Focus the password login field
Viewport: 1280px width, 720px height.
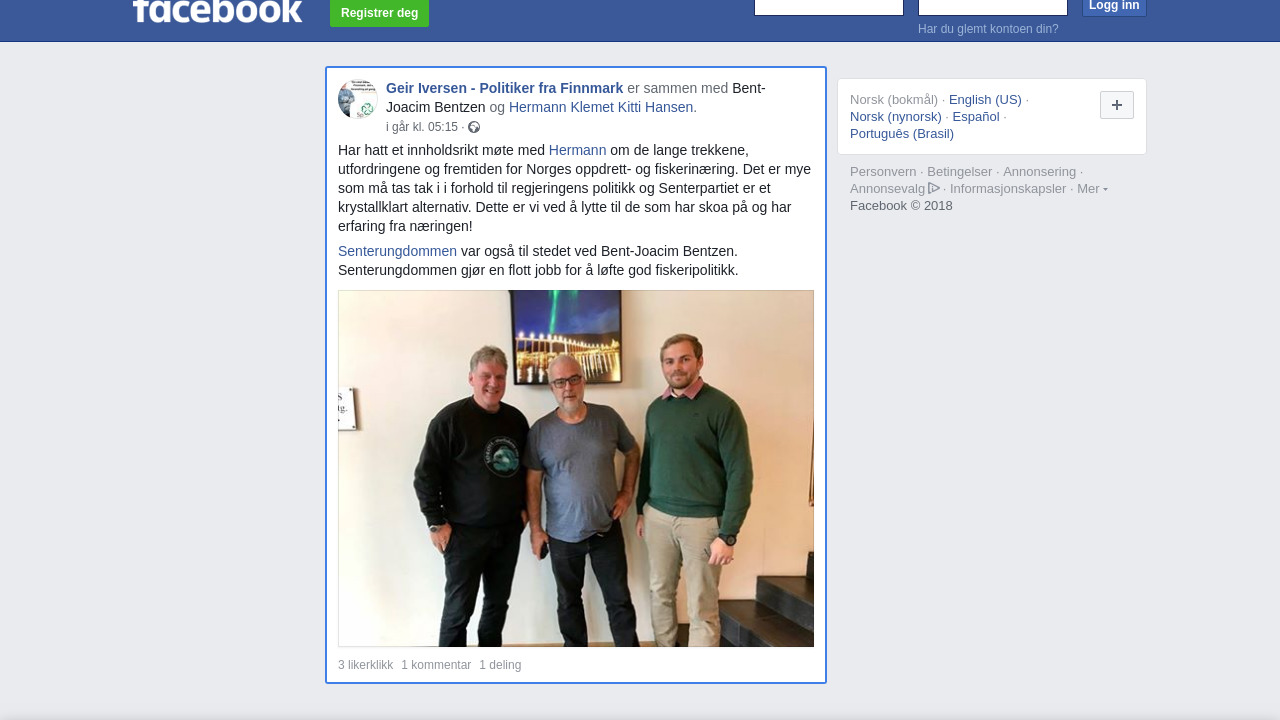pyautogui.click(x=993, y=7)
